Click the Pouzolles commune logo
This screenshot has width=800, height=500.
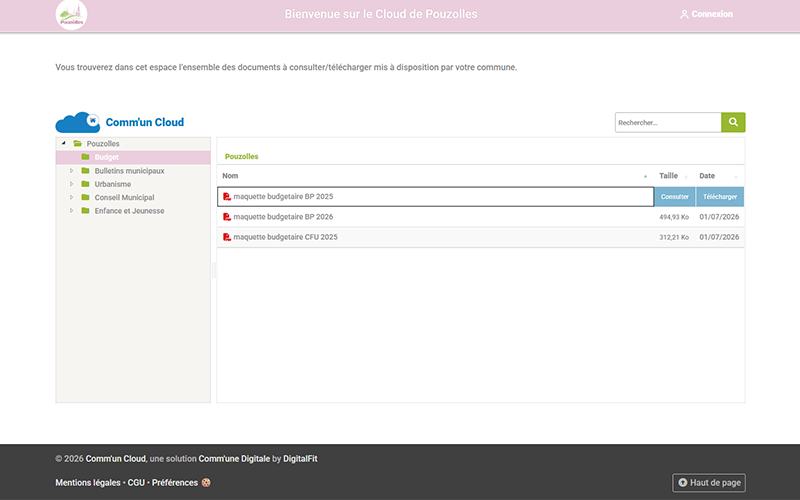click(71, 15)
